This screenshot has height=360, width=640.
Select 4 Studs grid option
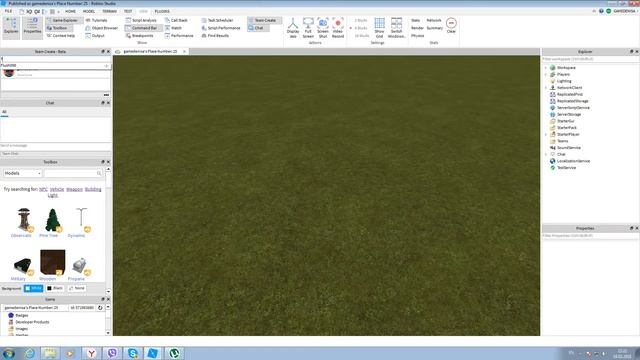coord(359,28)
